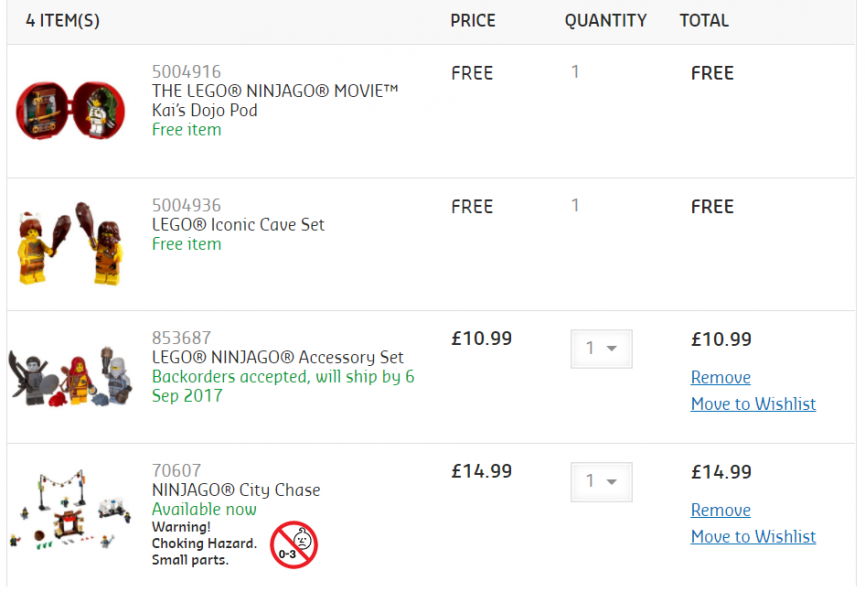The width and height of the screenshot is (865, 592).
Task: Click the Iconic Cave Set thumbnail
Action: pos(71,243)
